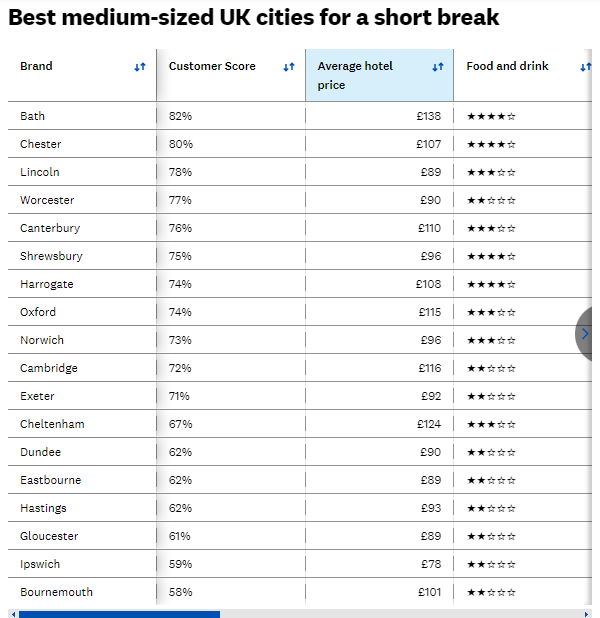Click Cambridge hotel price £116
Image resolution: width=600 pixels, height=618 pixels.
[x=430, y=368]
